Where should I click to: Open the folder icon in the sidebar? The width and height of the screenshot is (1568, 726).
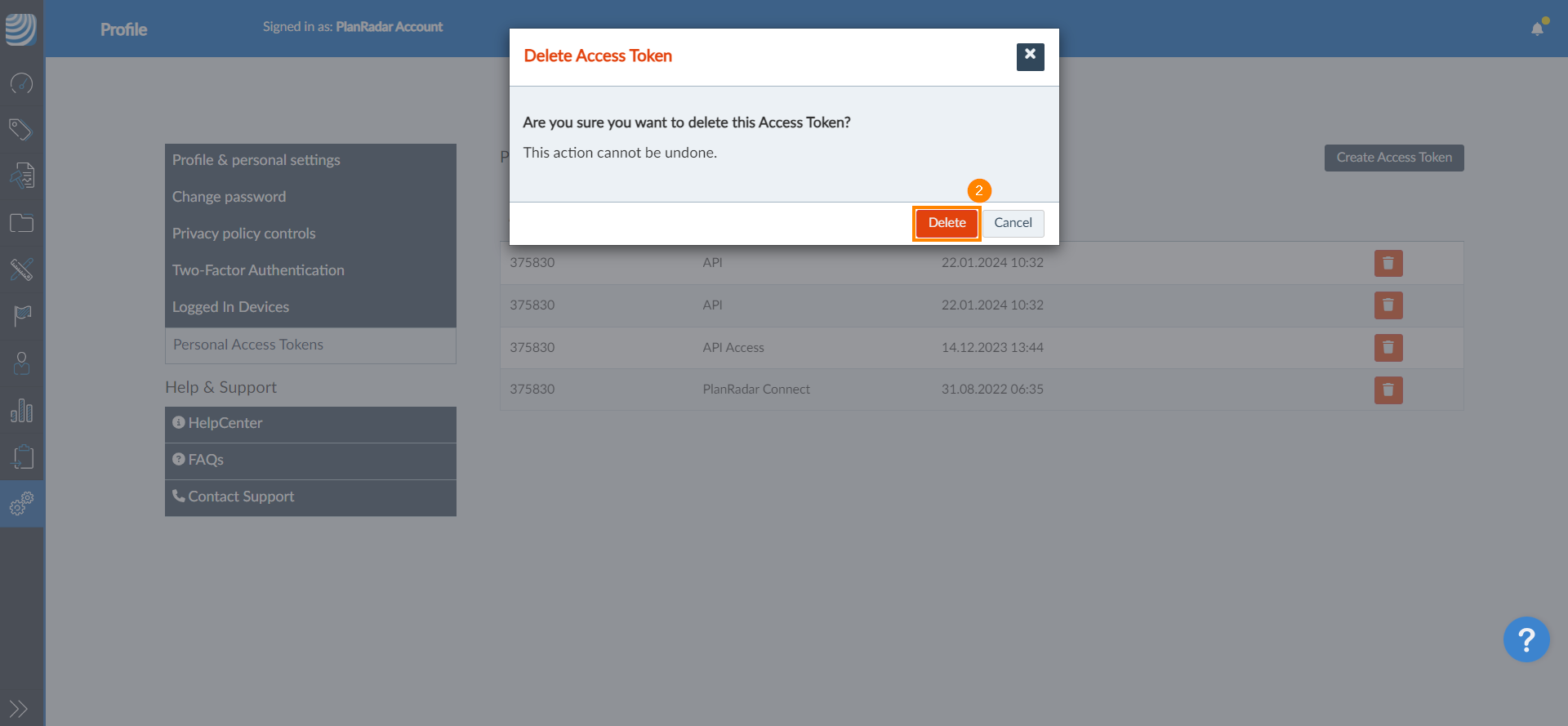coord(21,223)
